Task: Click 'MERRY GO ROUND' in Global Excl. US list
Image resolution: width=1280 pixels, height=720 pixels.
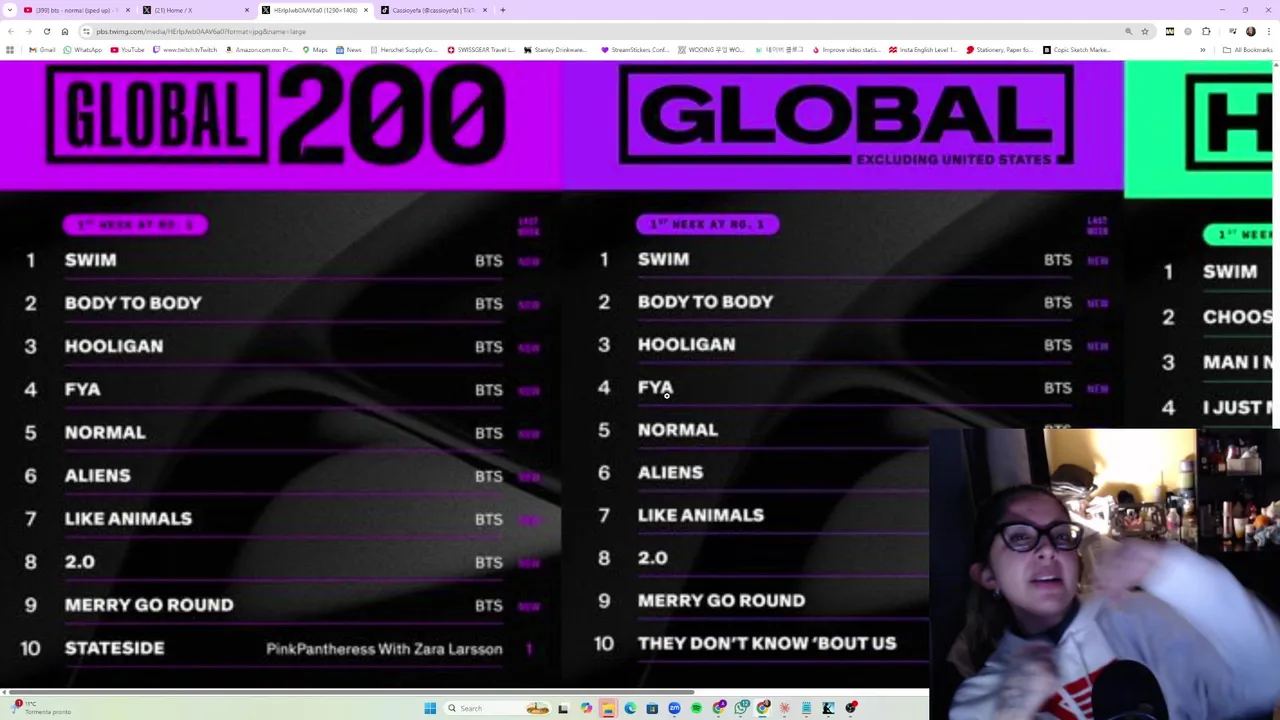Action: click(x=721, y=600)
